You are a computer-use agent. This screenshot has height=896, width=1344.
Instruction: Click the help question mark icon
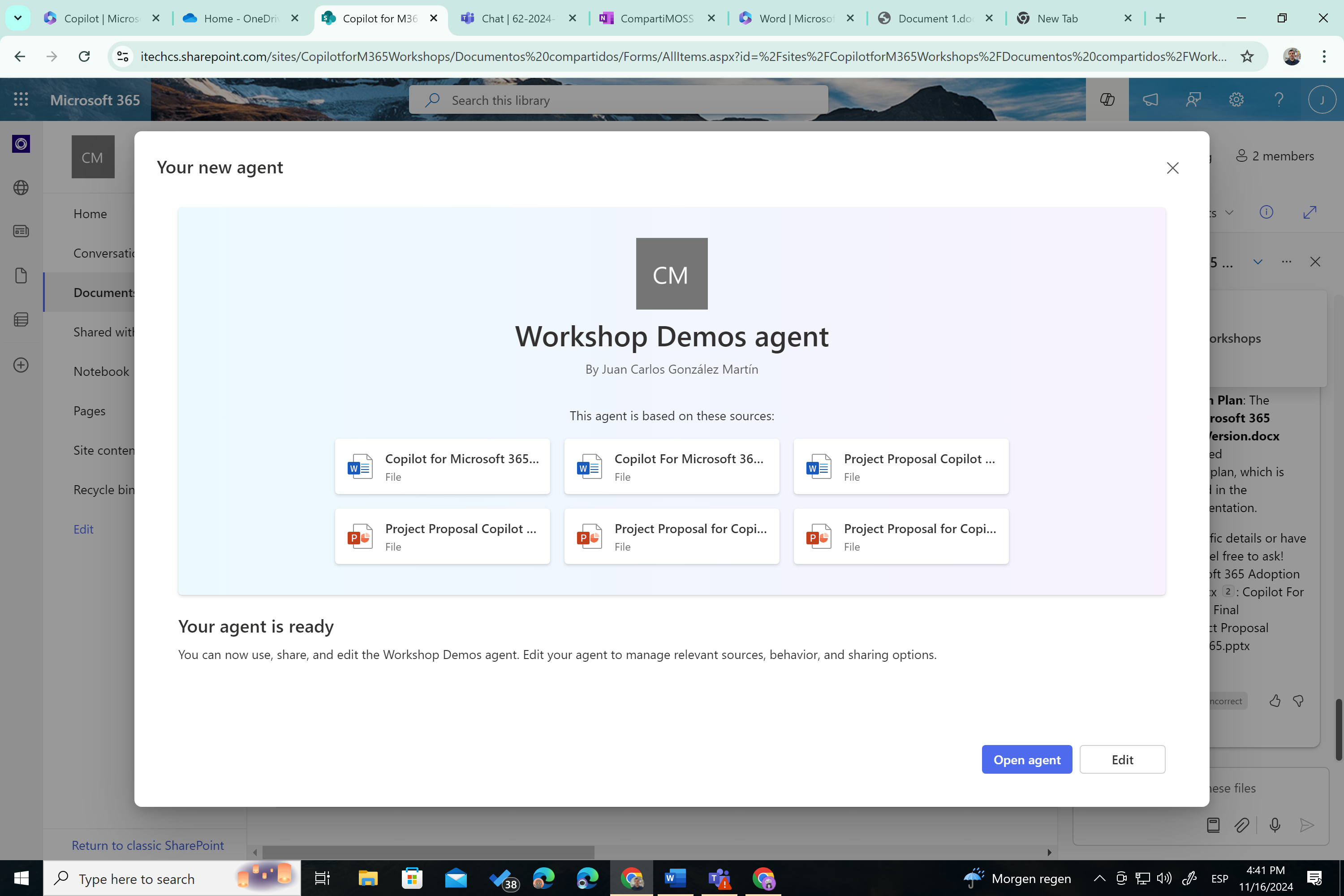point(1279,99)
